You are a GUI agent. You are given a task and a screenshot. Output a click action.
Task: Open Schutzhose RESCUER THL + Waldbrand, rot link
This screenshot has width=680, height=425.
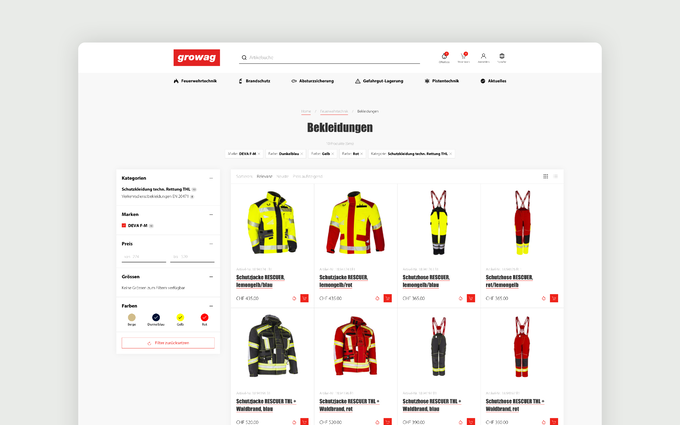click(515, 405)
